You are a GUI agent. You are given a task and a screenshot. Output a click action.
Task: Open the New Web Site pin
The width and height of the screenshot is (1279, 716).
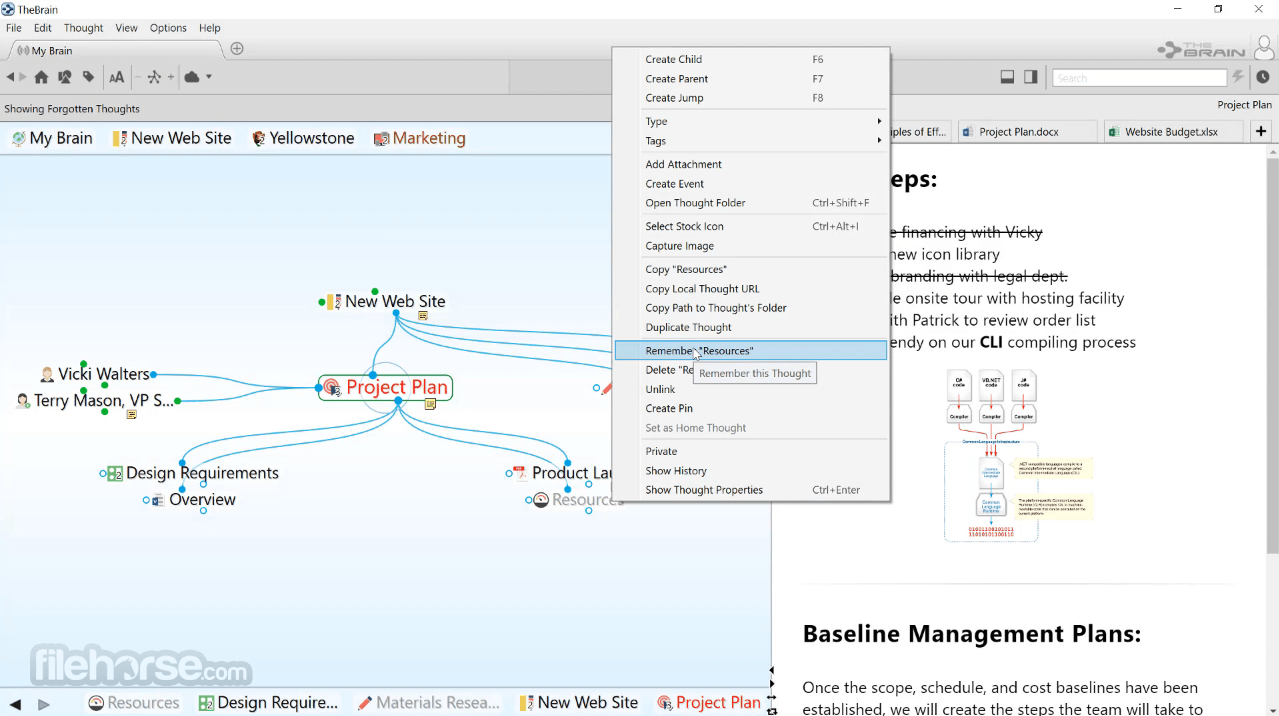172,138
